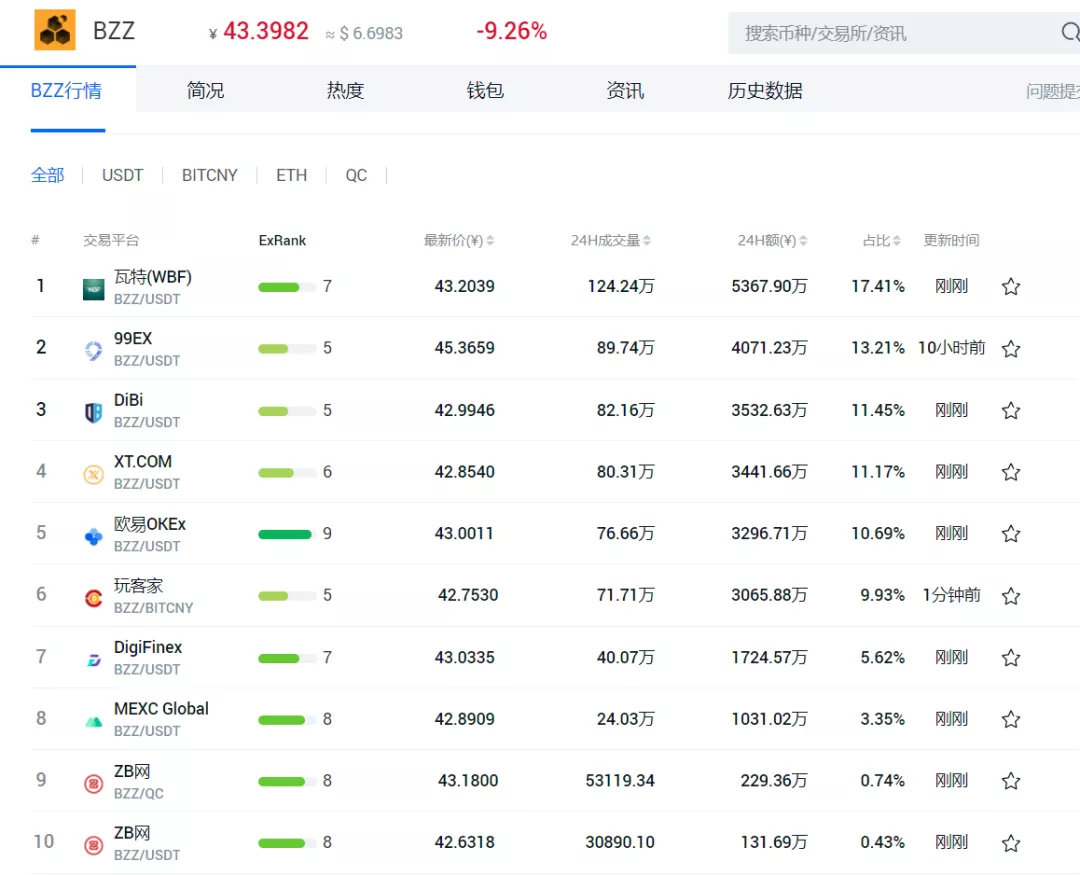Favorite the ZB网 BZZ/USDT row with star
This screenshot has height=875, width=1080.
[x=1010, y=843]
